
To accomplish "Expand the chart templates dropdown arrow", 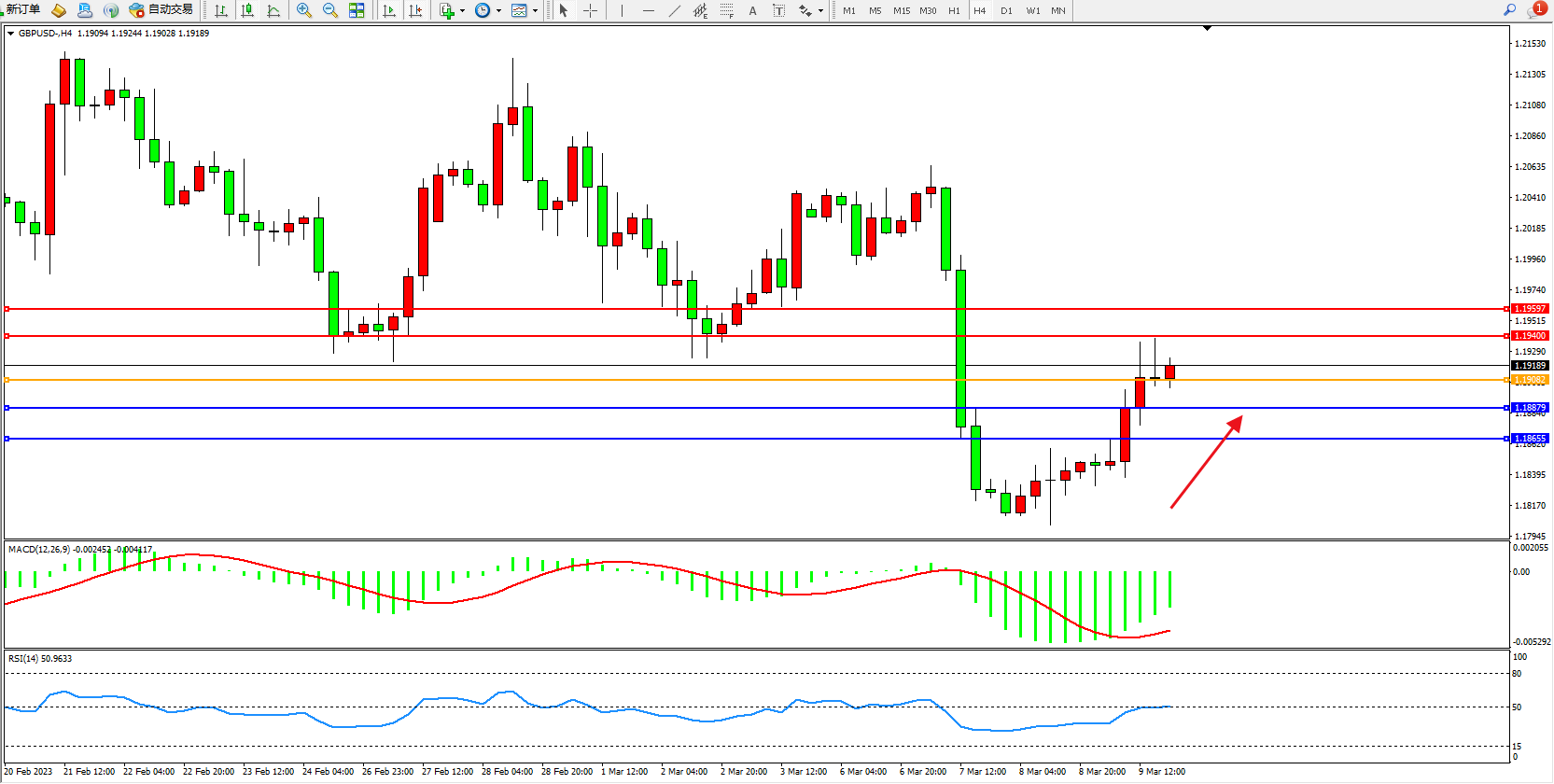I will point(535,11).
